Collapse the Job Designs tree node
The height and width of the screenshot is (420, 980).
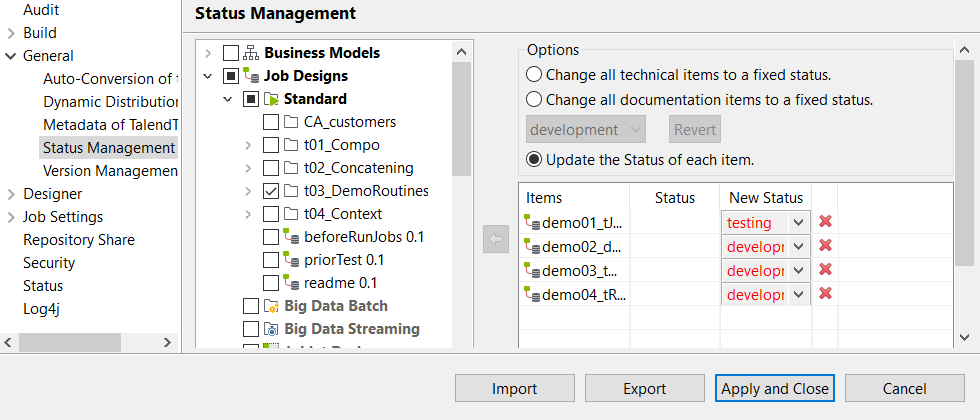click(208, 76)
